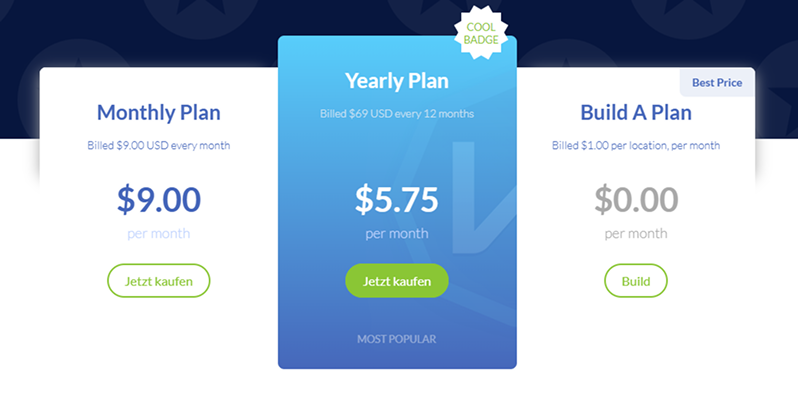Click the Build button
Viewport: 798px width, 400px height.
pos(636,281)
